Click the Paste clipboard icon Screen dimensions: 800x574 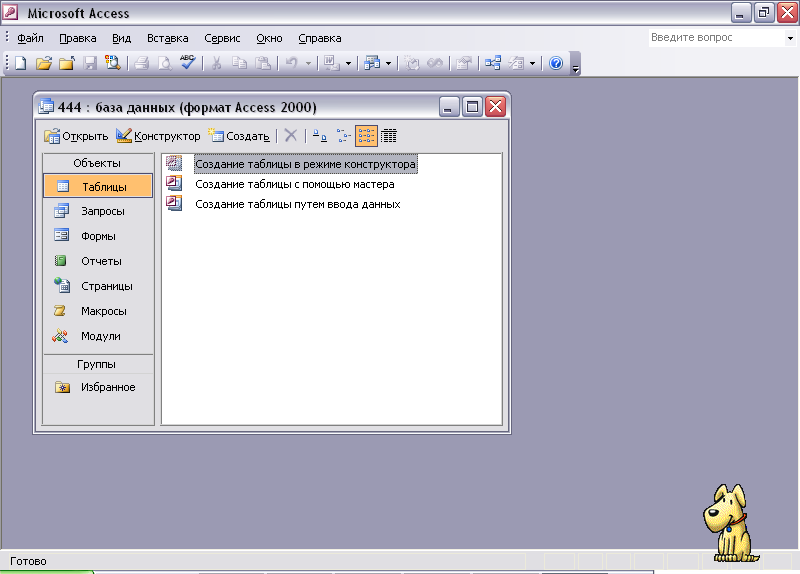[263, 63]
